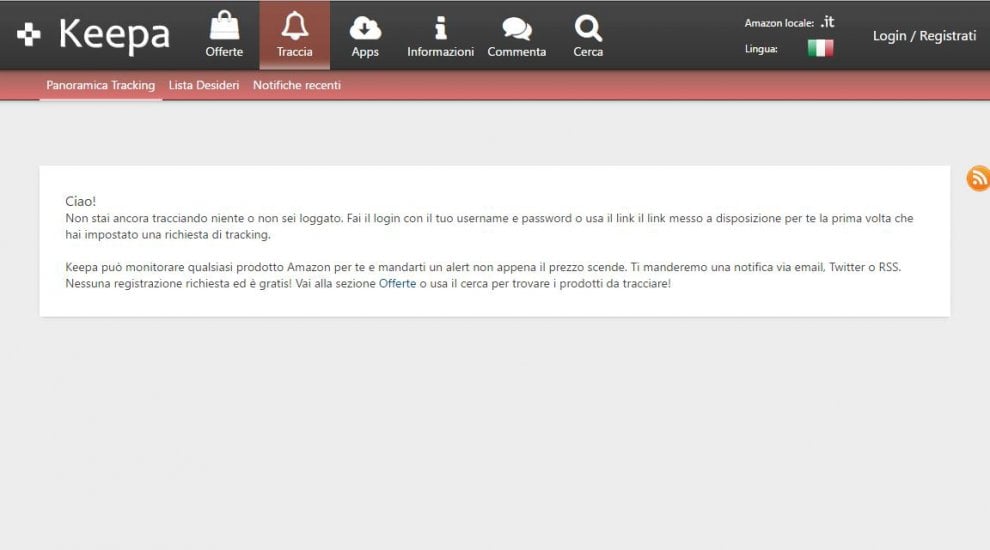
Task: Click the orange RSS feed icon
Action: 978,178
